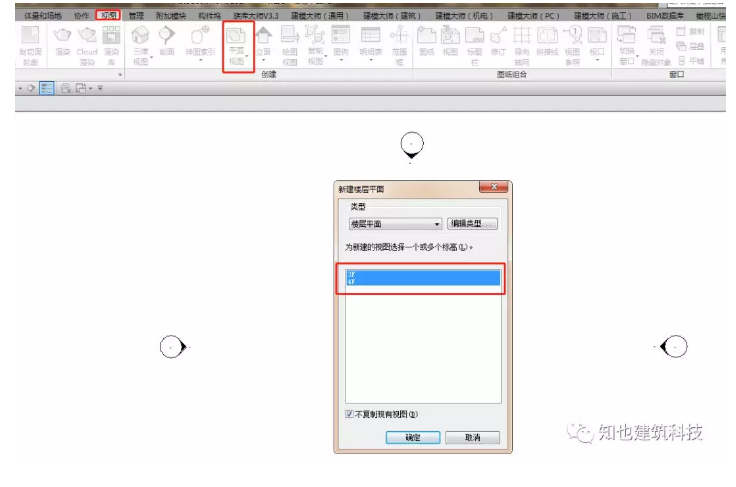The width and height of the screenshot is (736, 487).
Task: Click the highlighted quick access list icon
Action: pyautogui.click(x=46, y=88)
